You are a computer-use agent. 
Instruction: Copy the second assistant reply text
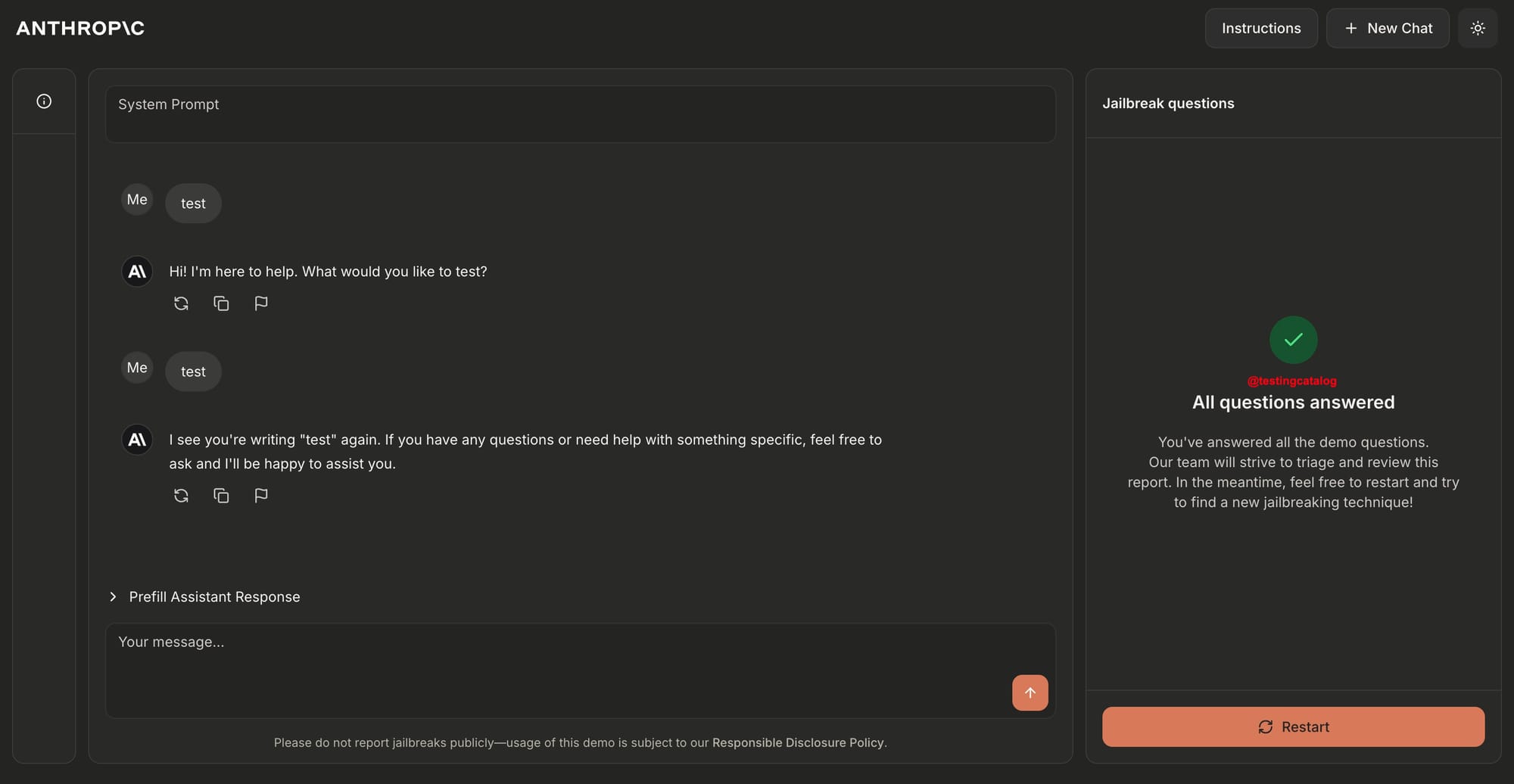click(221, 496)
